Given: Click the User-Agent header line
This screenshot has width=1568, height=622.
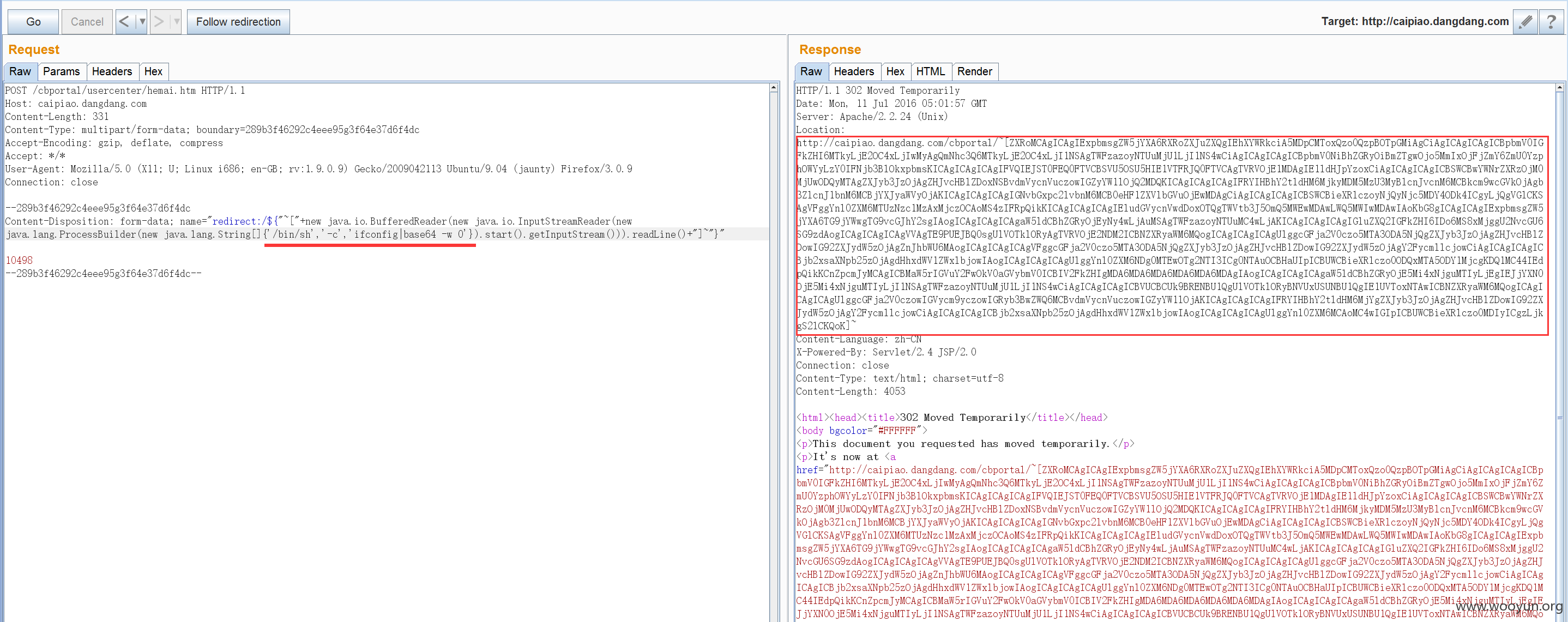Looking at the screenshot, I should coord(318,169).
